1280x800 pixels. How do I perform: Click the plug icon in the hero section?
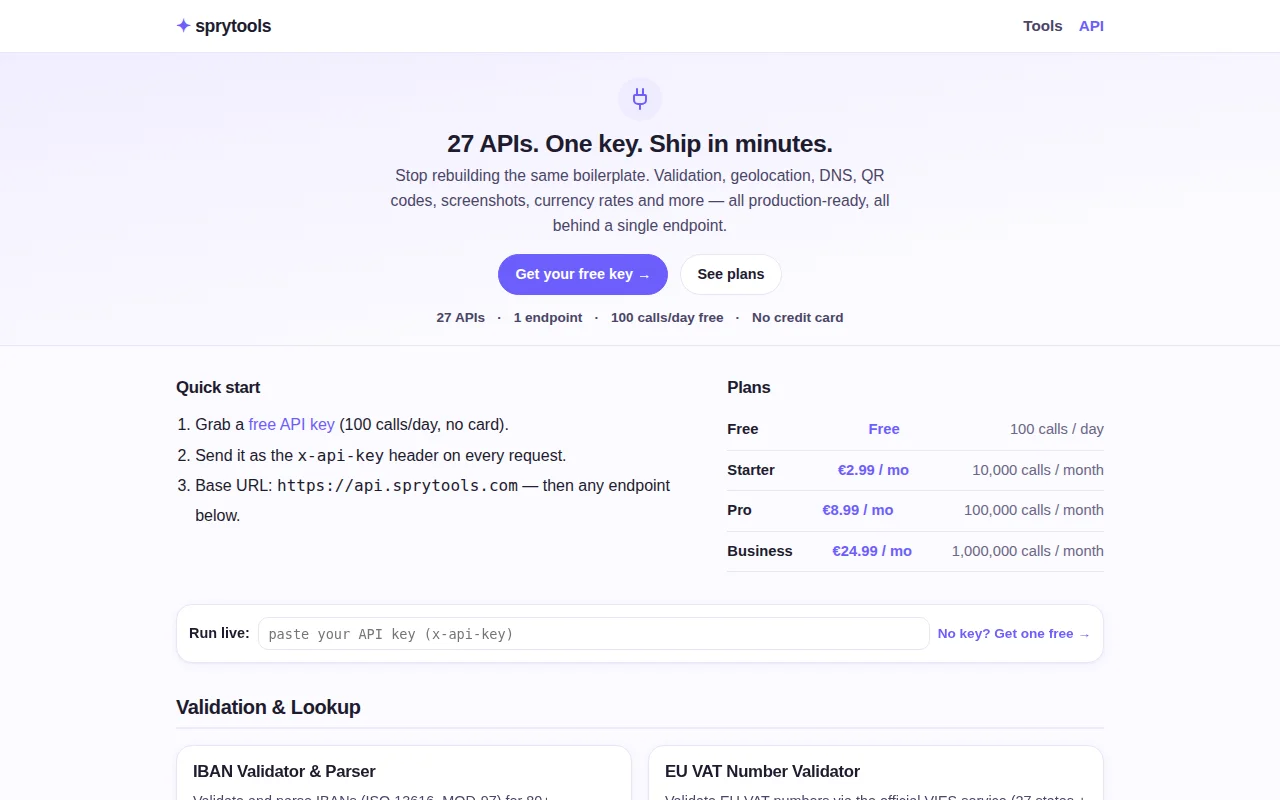(640, 99)
